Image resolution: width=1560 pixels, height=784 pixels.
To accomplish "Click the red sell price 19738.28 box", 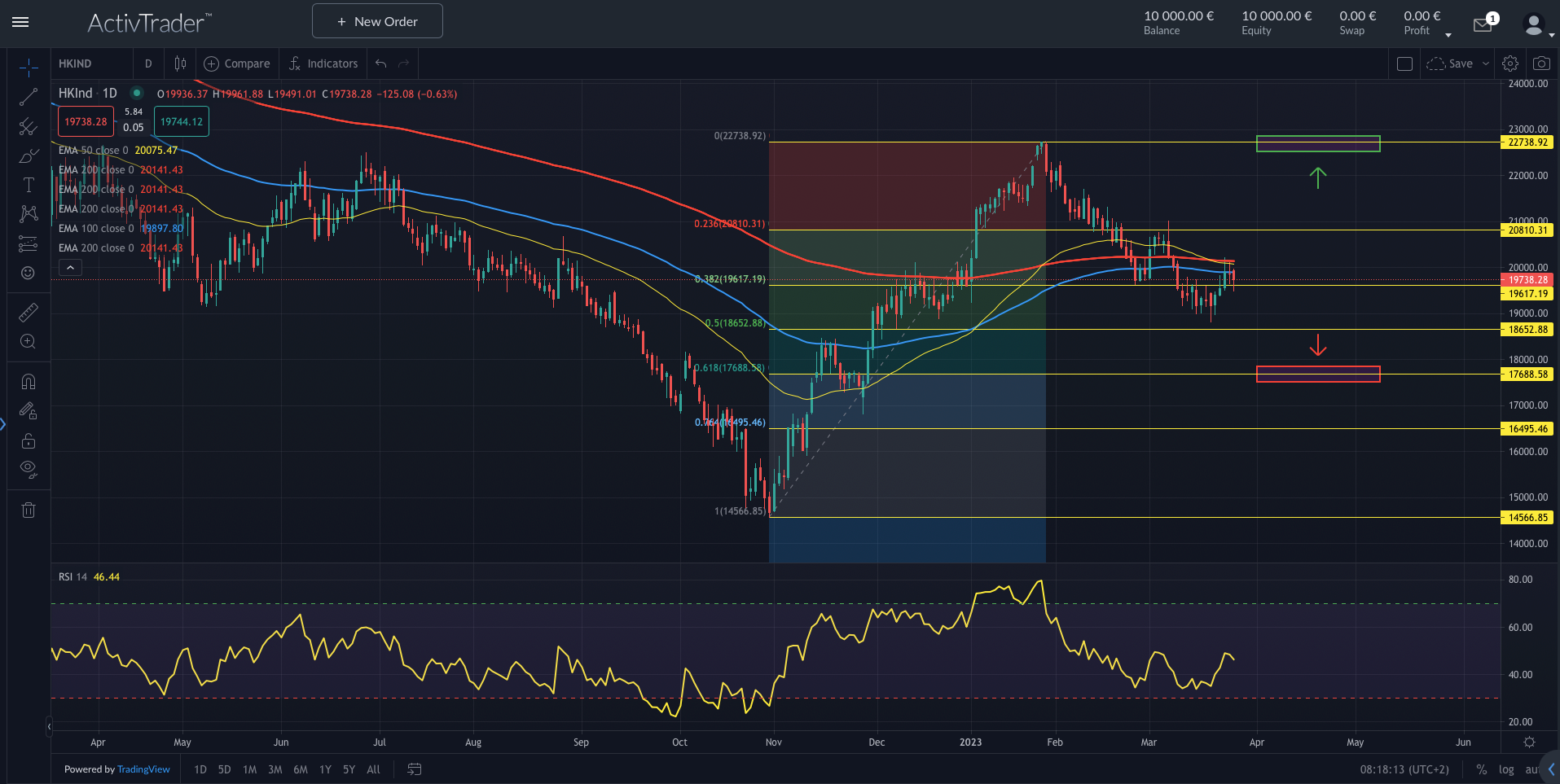I will (x=86, y=120).
